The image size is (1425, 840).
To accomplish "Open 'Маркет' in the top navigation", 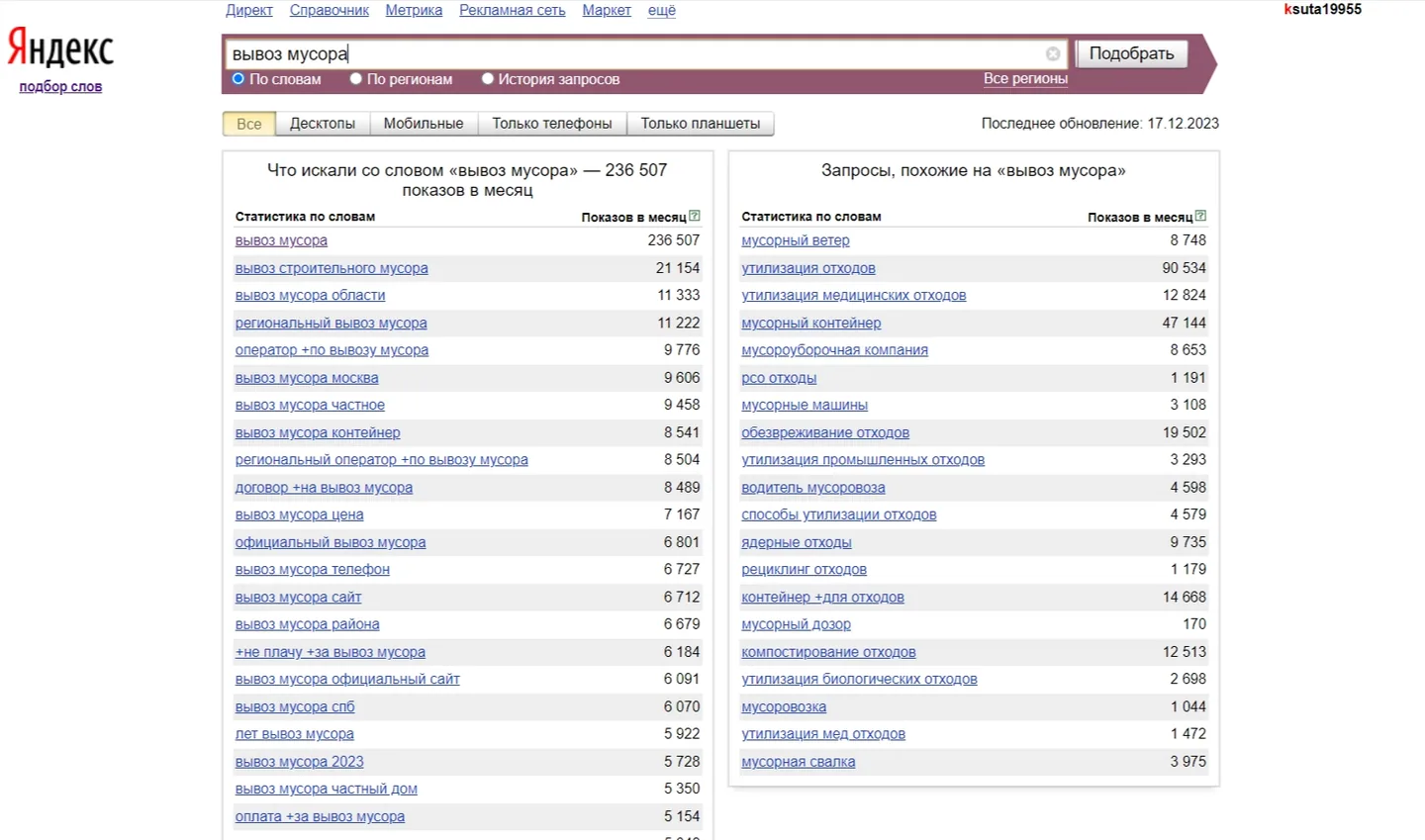I will tap(607, 10).
